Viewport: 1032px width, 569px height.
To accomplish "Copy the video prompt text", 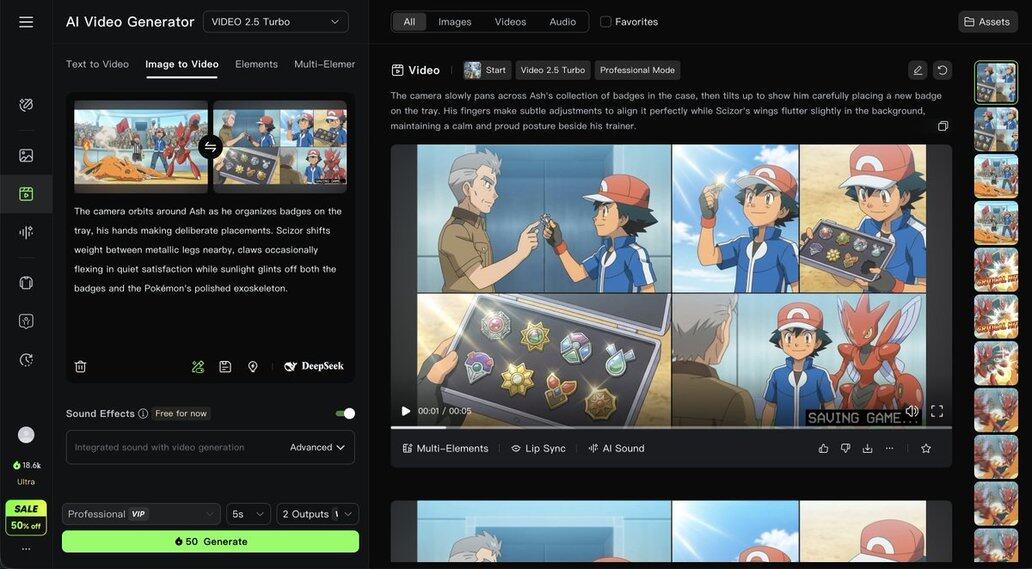I will pos(942,126).
